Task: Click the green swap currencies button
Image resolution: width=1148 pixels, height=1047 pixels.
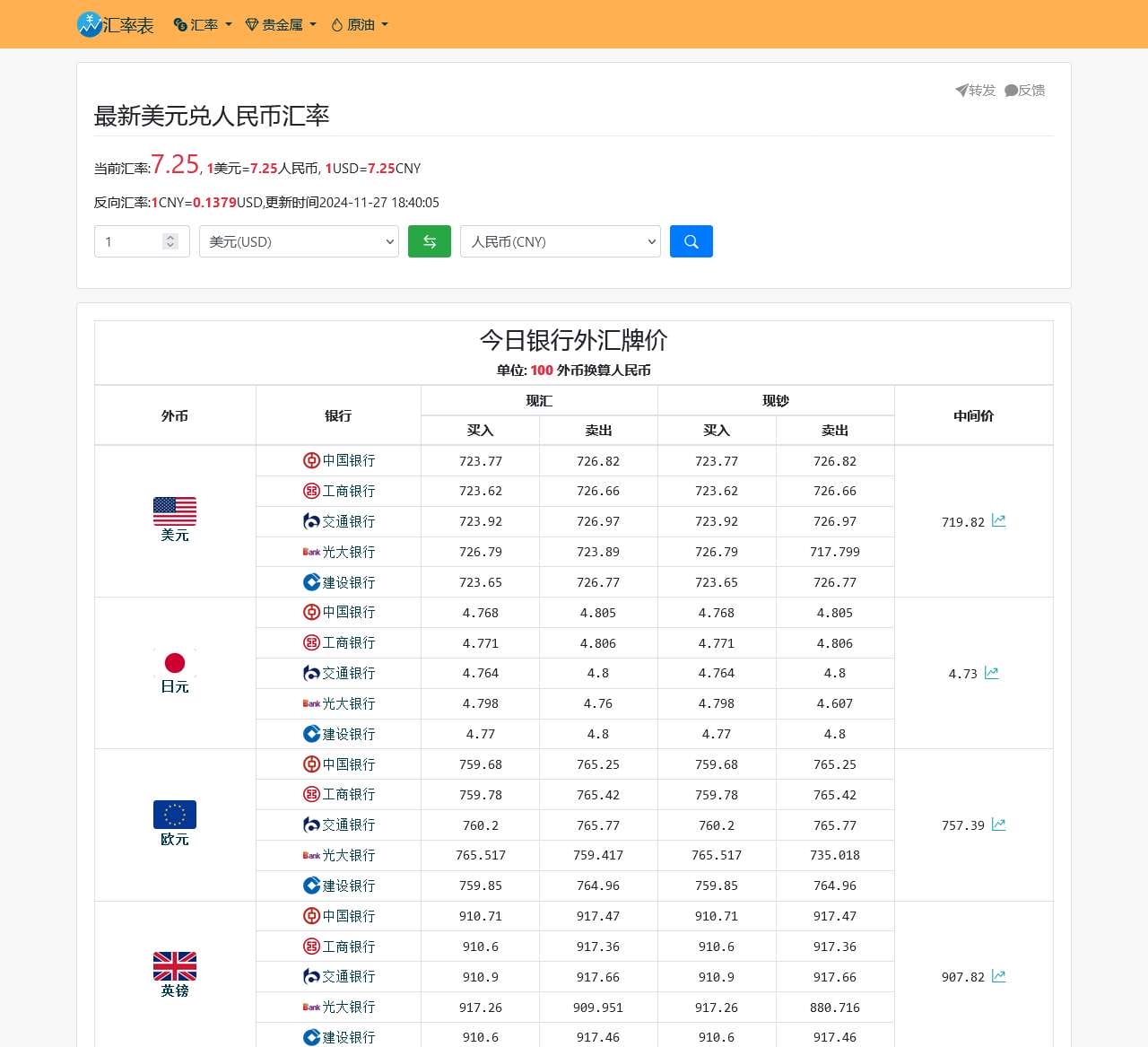Action: [429, 241]
